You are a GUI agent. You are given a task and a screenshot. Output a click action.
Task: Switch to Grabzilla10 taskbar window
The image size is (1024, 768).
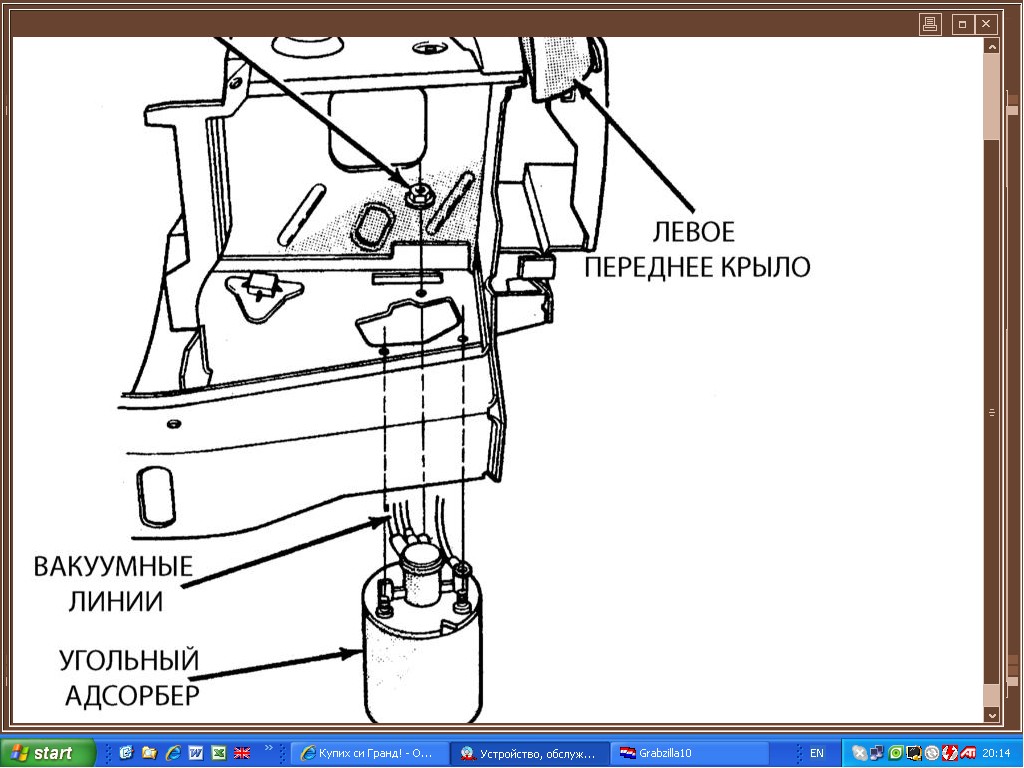pyautogui.click(x=688, y=752)
